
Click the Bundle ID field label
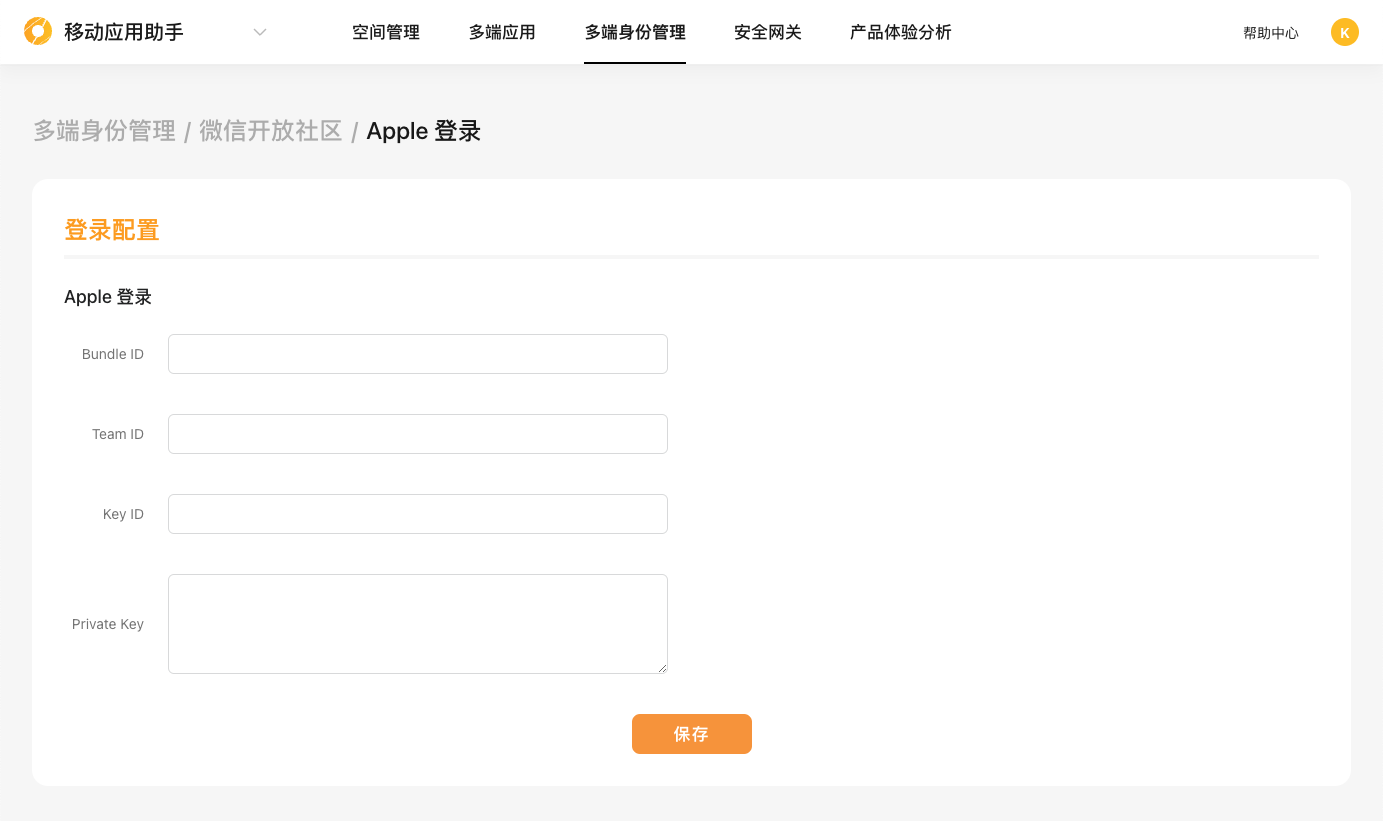coord(113,354)
